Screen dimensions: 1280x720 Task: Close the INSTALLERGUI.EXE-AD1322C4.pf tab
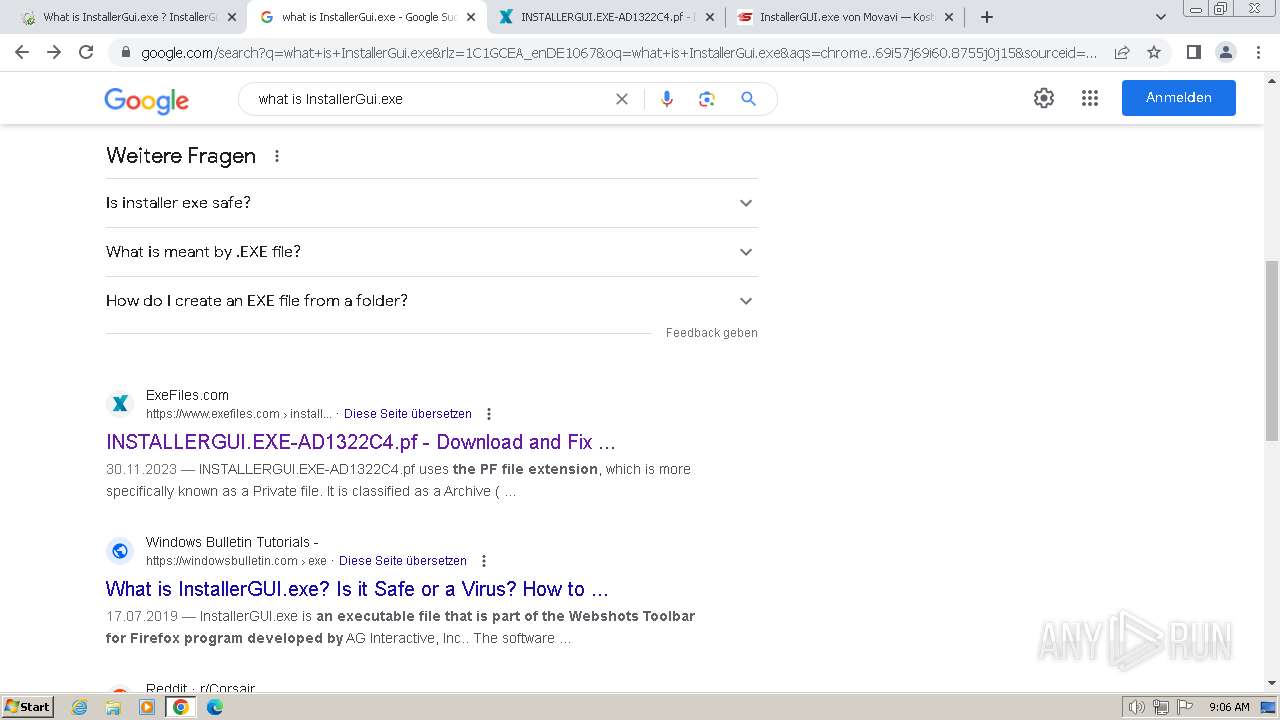tap(710, 17)
